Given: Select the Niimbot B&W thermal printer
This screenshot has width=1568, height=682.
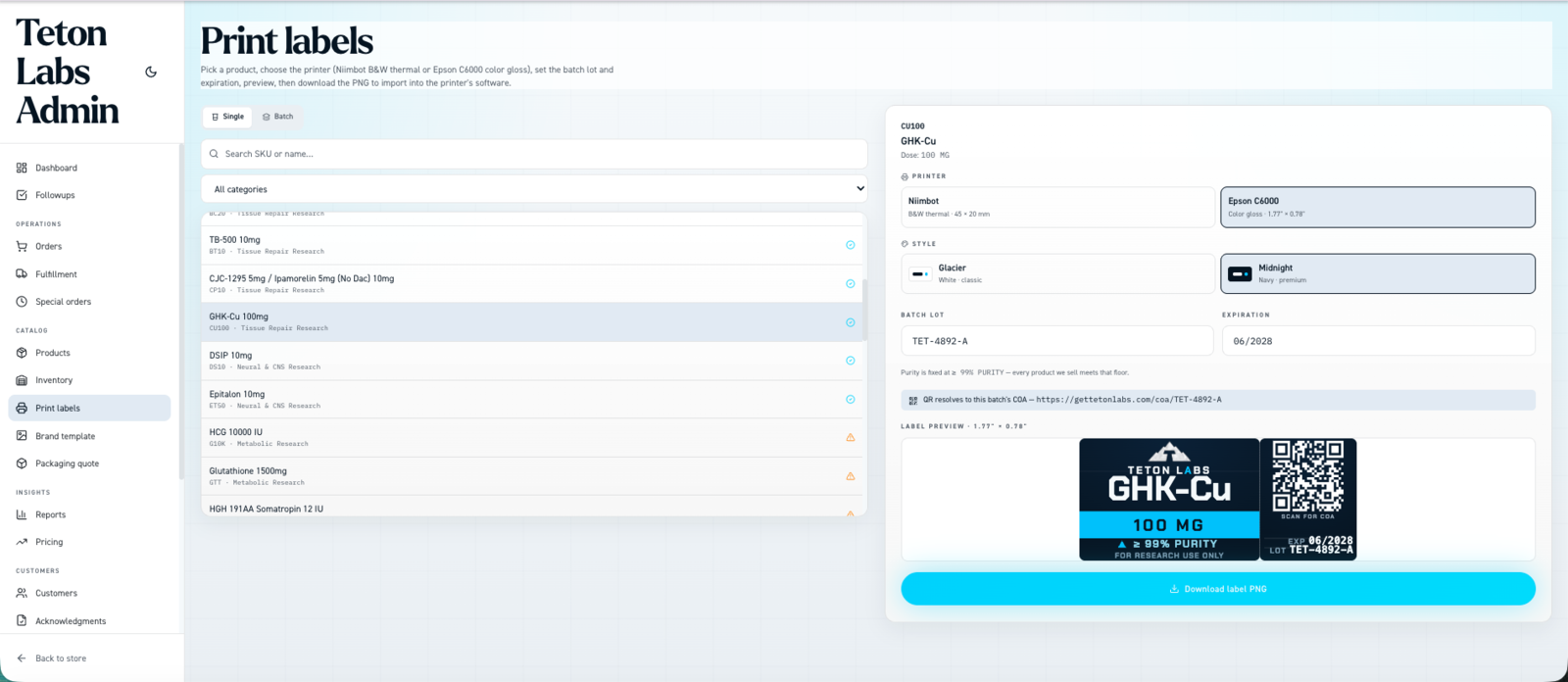Looking at the screenshot, I should coord(1057,207).
